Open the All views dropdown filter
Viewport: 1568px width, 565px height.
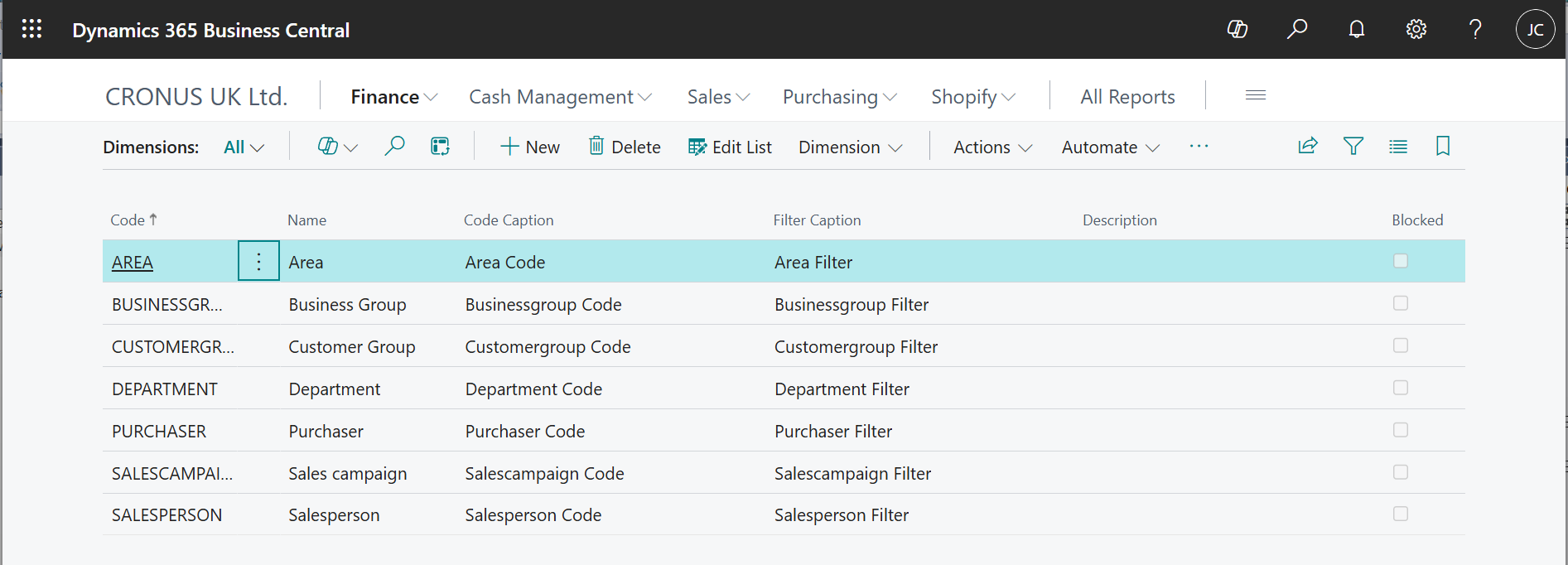click(244, 147)
